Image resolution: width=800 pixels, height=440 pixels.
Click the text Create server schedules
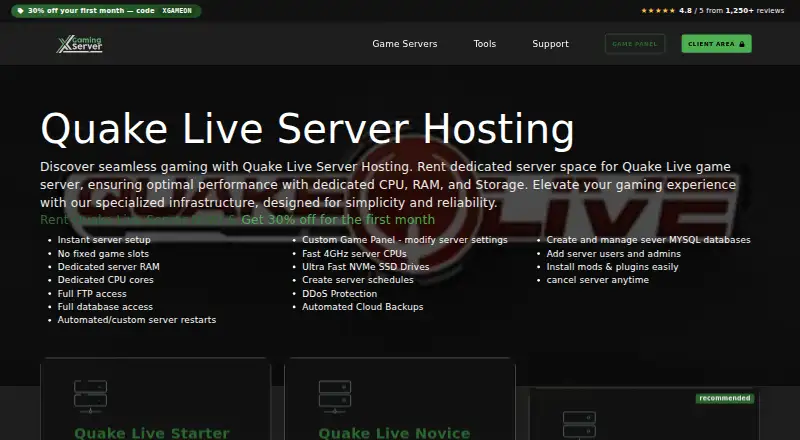(x=358, y=280)
